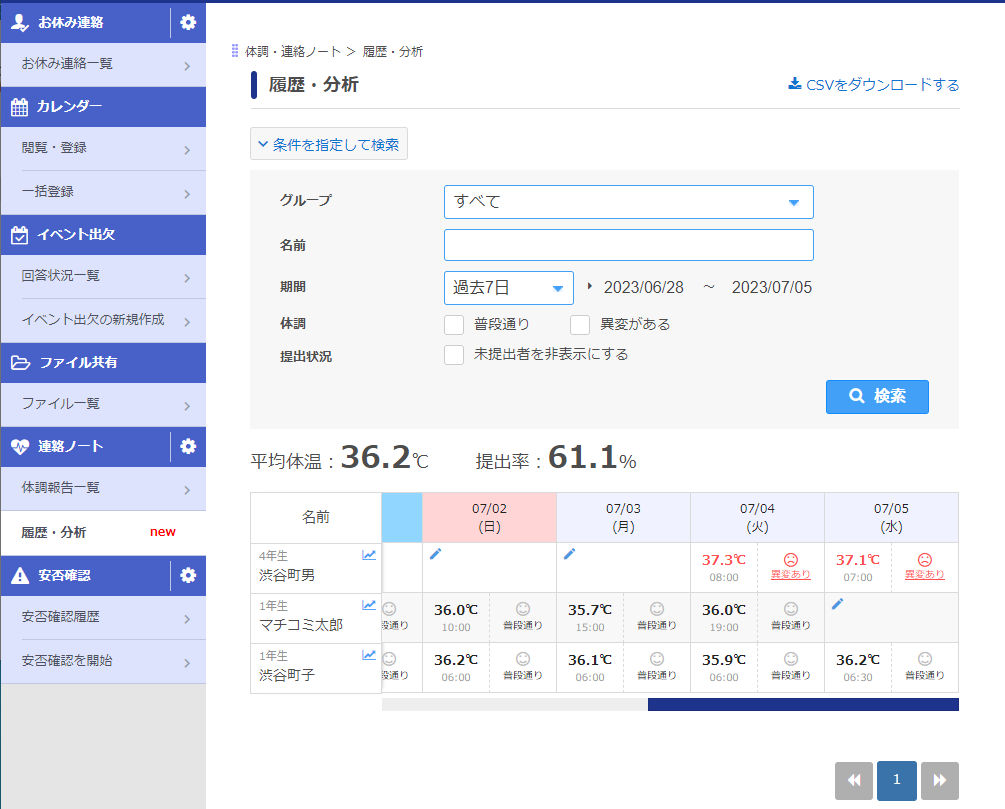Open settings gear beside お休み連絡
Screen dimensions: 1005x809
[188, 22]
